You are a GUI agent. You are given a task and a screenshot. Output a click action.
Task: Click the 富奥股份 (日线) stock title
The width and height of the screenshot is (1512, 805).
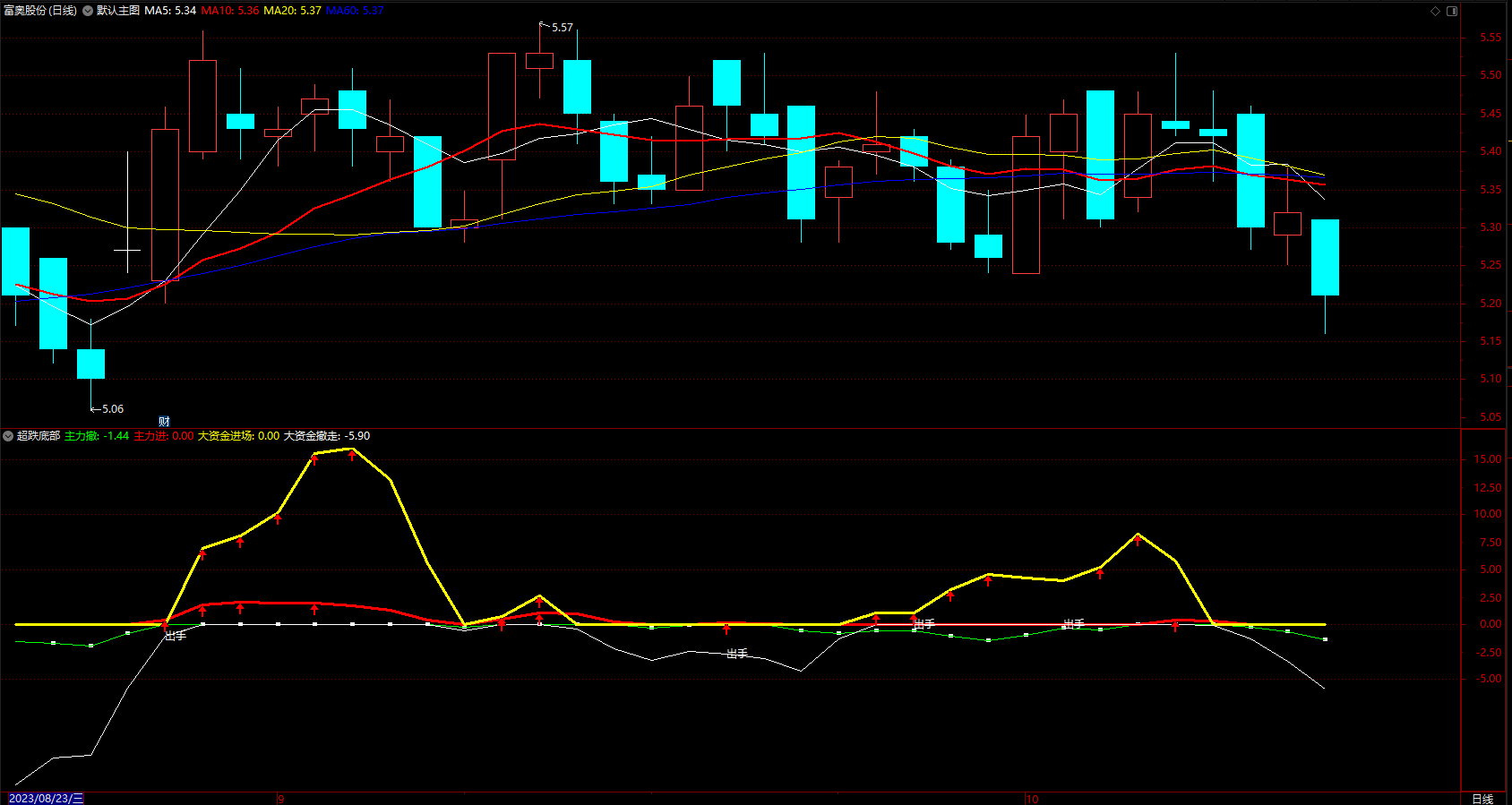40,11
